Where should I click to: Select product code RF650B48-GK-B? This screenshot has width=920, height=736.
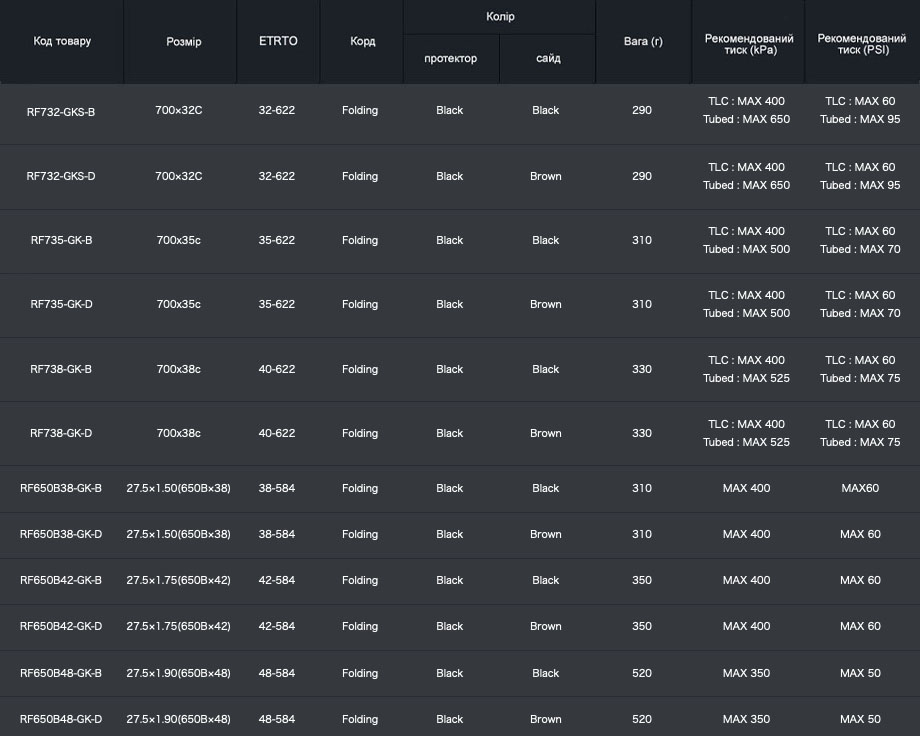pyautogui.click(x=61, y=673)
